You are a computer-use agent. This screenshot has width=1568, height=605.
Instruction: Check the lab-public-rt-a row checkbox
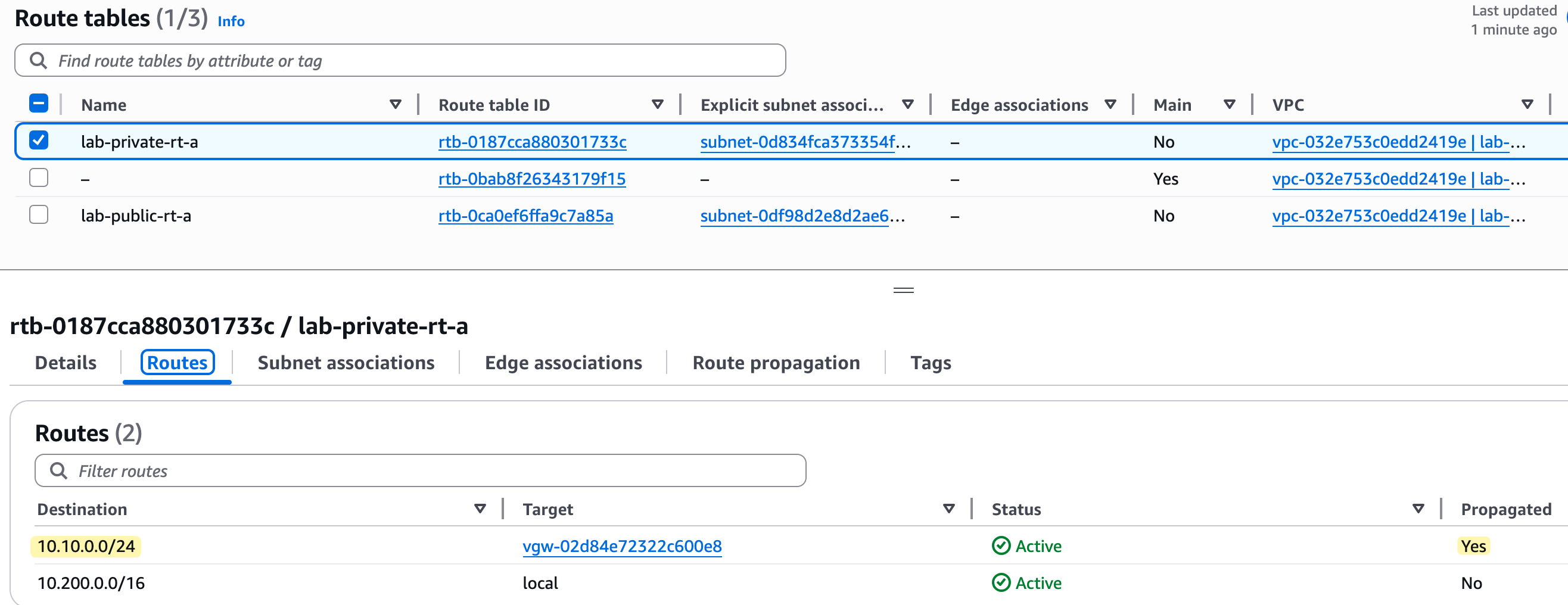pos(39,215)
